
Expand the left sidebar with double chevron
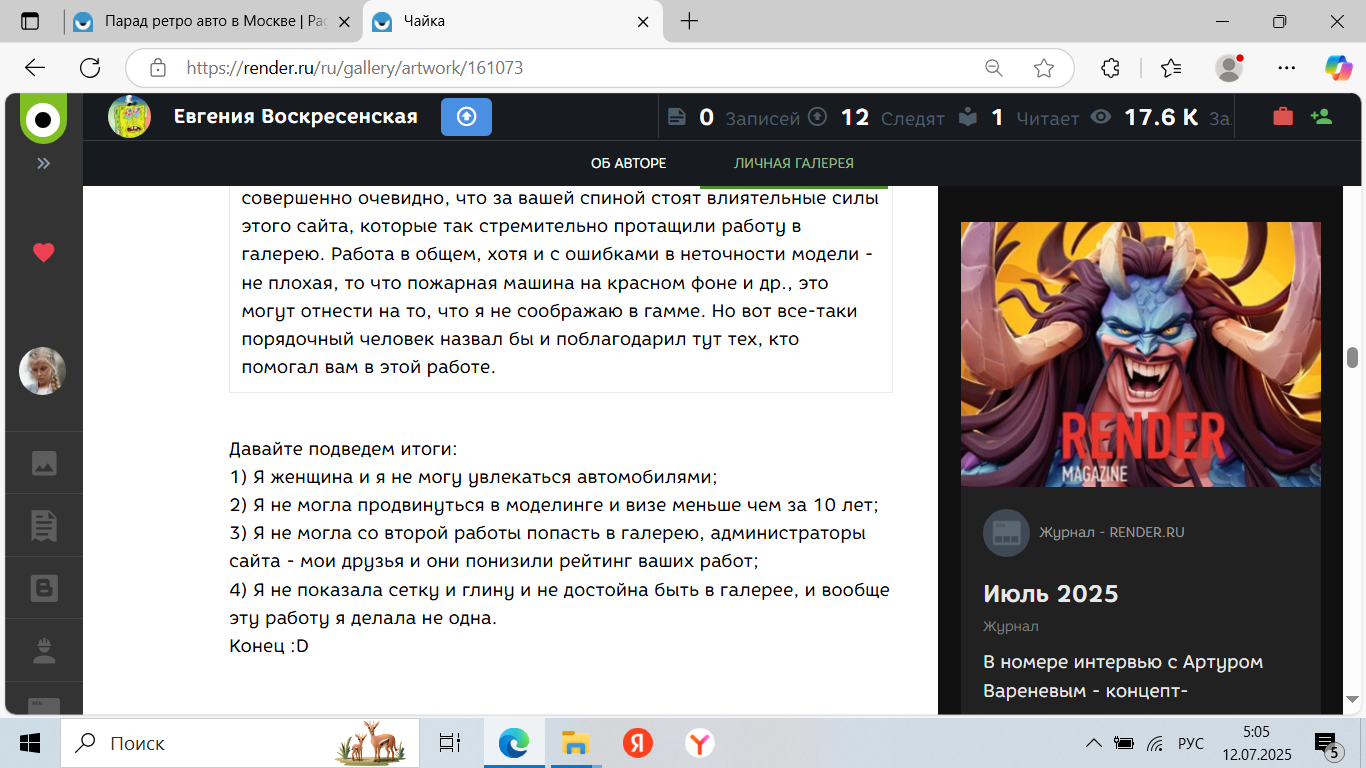coord(43,163)
